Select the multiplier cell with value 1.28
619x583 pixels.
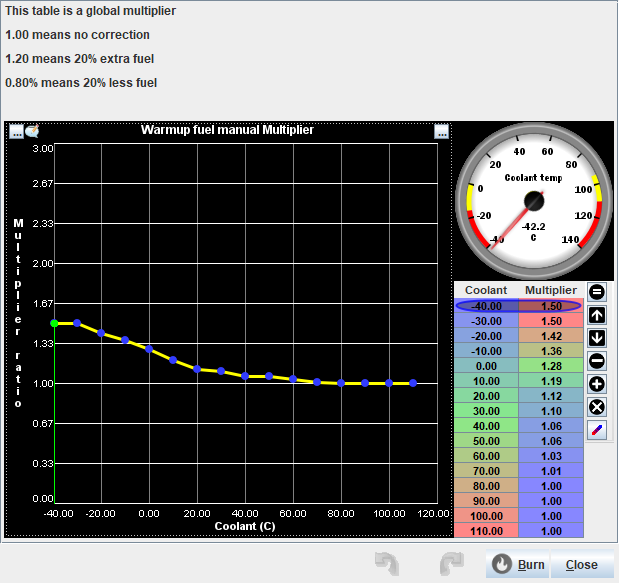[549, 366]
